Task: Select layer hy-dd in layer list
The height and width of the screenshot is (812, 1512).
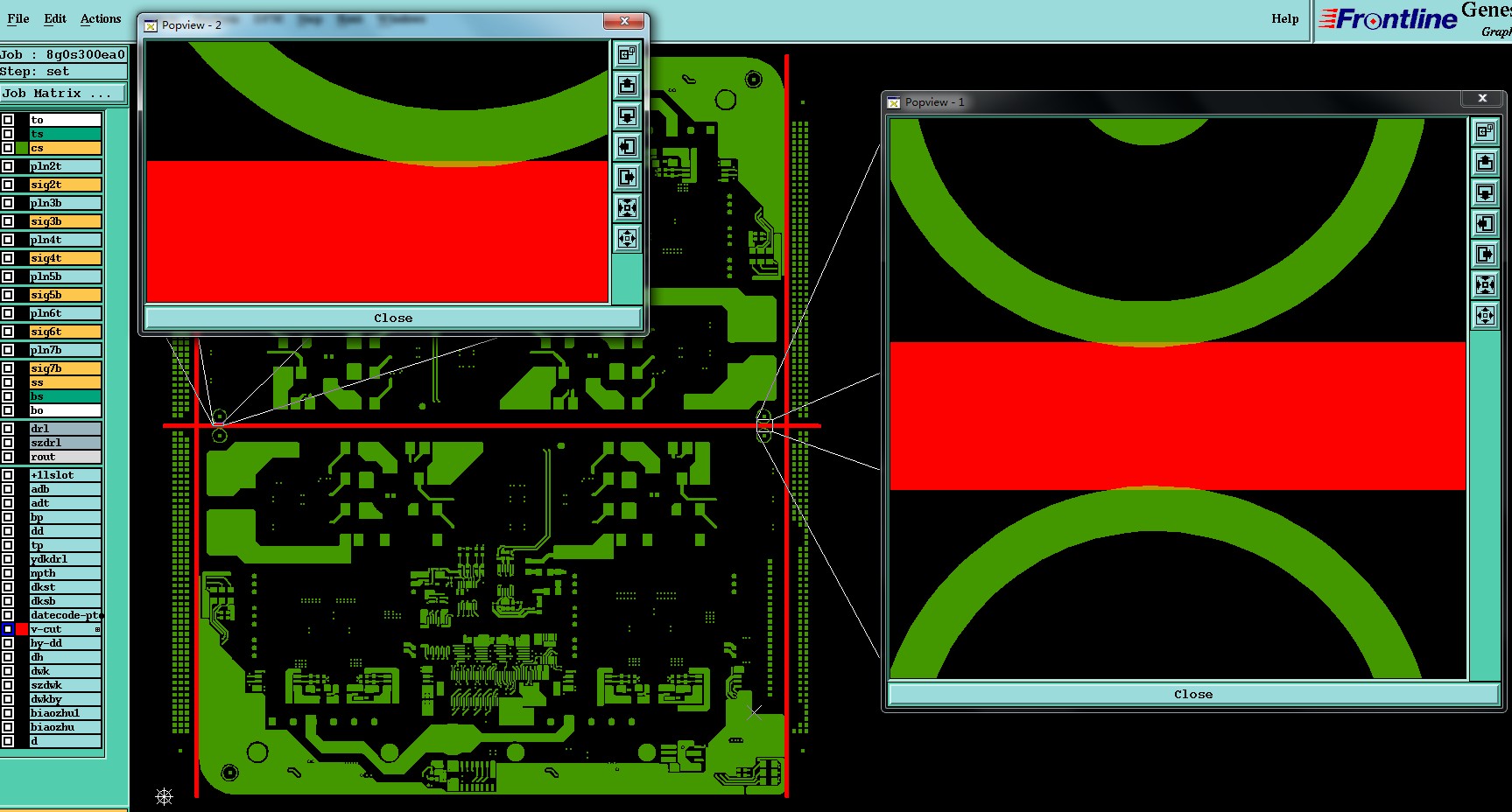Action: click(x=66, y=643)
